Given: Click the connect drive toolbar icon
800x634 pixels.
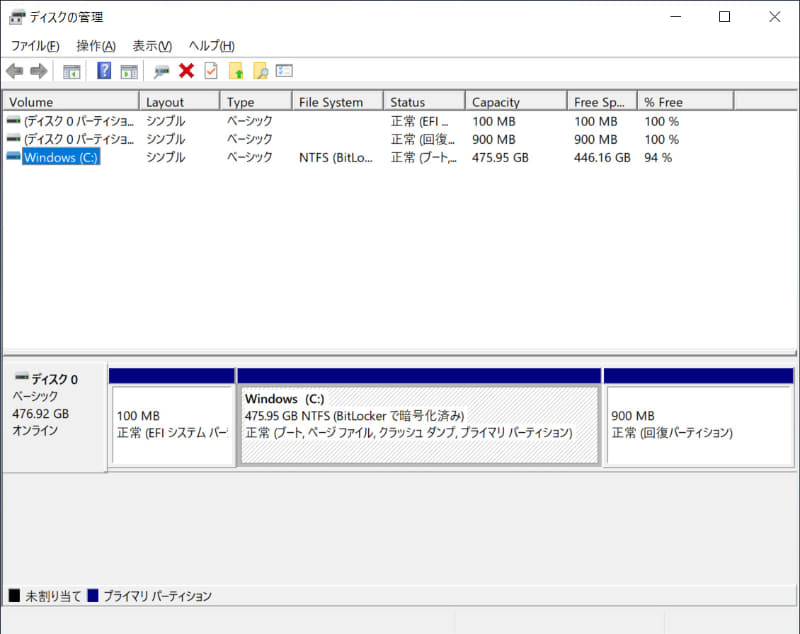Looking at the screenshot, I should (x=161, y=71).
